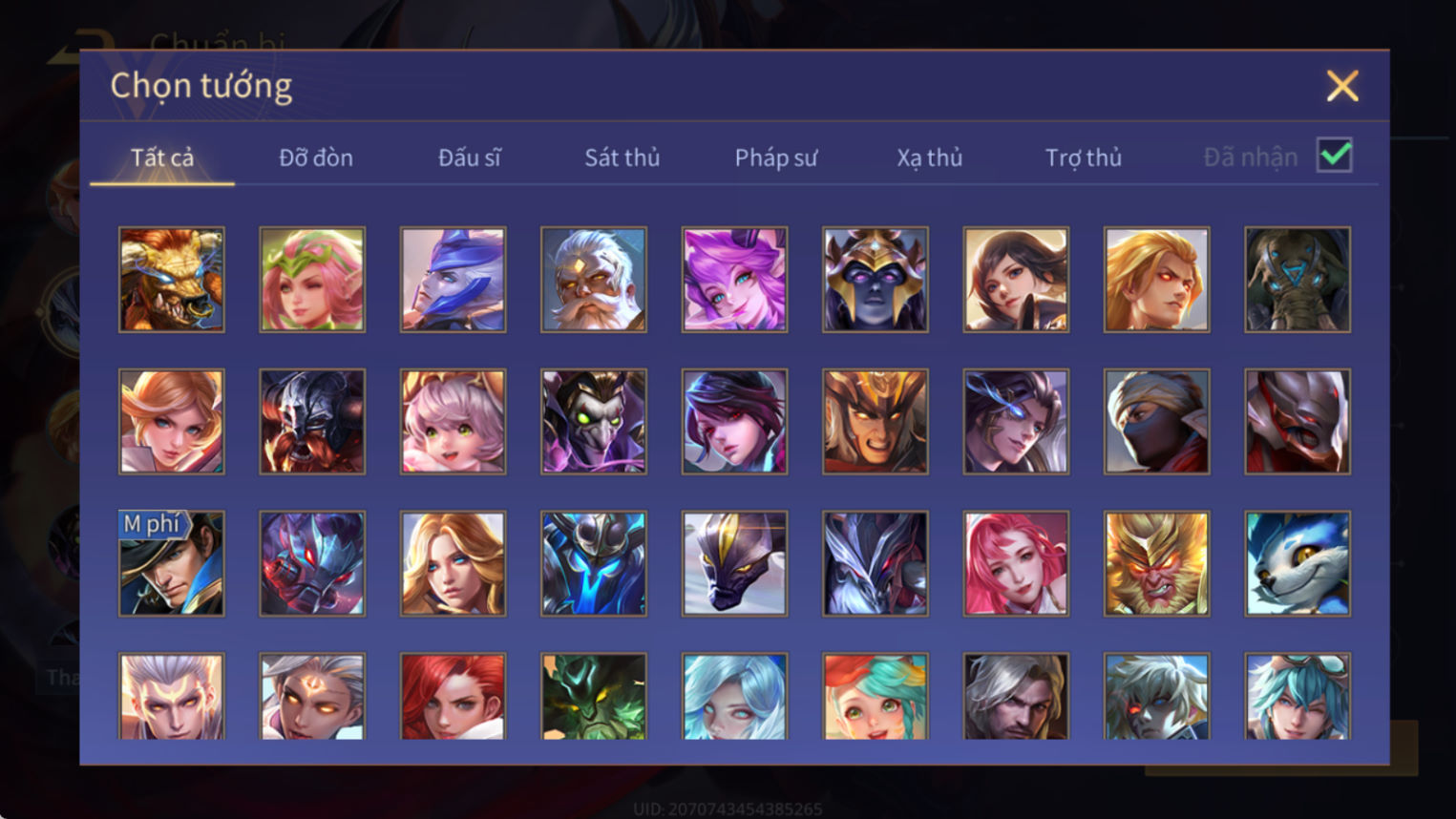Select the masked ninja hero portrait

click(1156, 422)
